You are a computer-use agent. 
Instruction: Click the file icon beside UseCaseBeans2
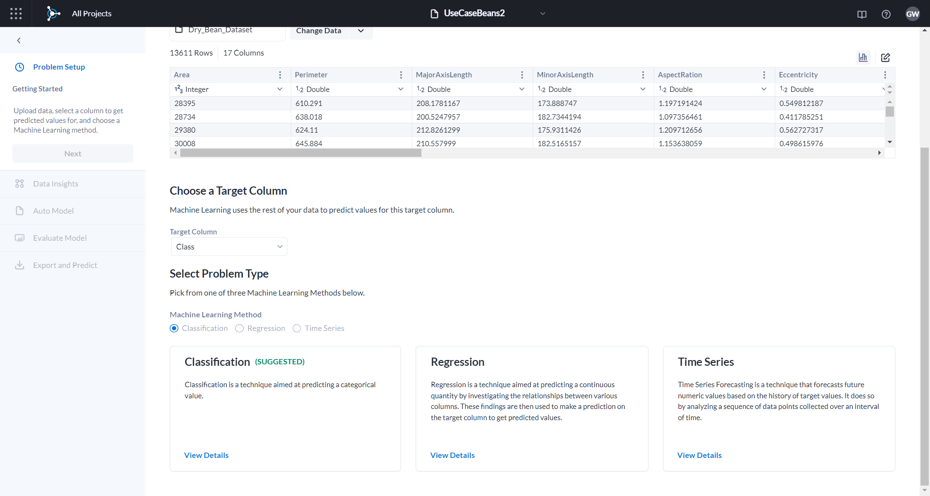coord(434,14)
